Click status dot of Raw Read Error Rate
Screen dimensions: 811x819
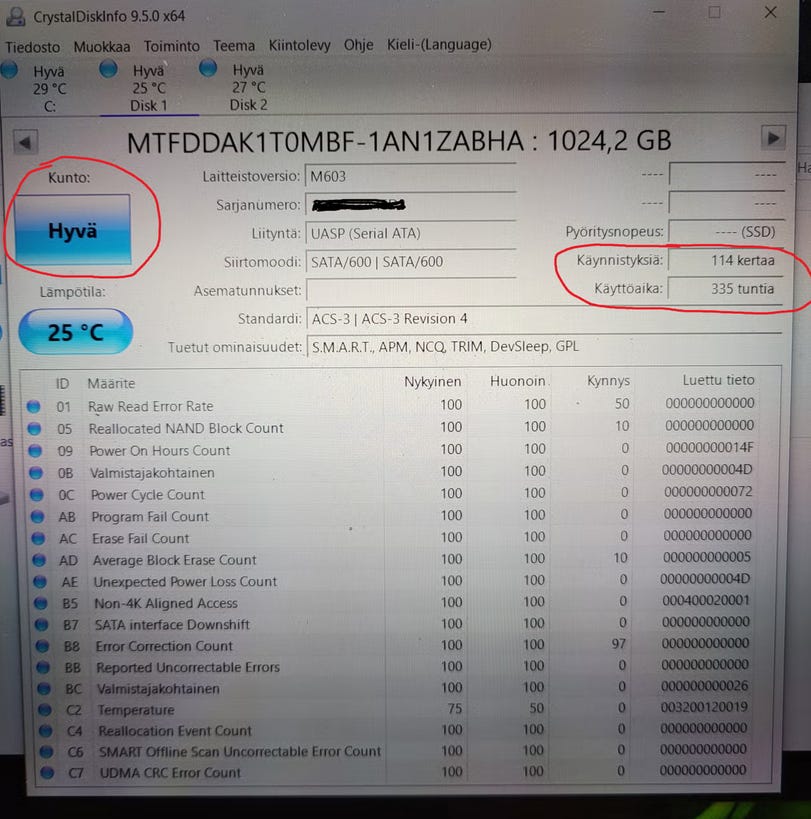pos(33,406)
